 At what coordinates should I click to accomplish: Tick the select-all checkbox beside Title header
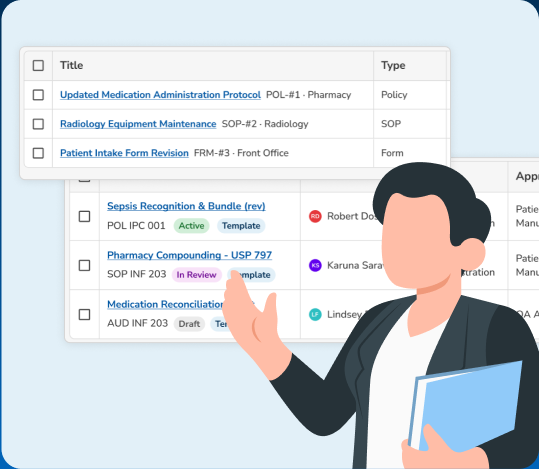(x=38, y=65)
